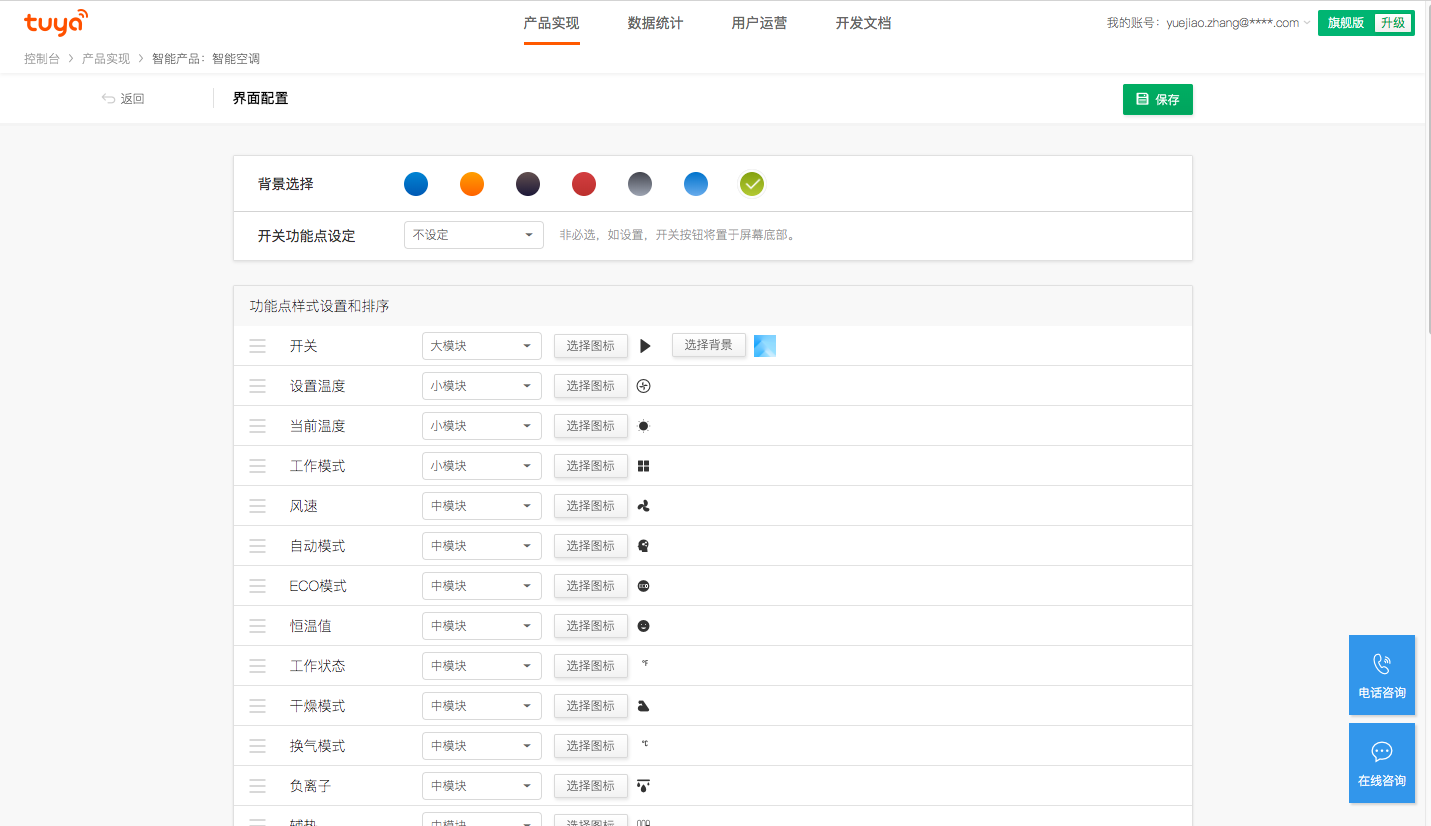
Task: Expand module size dropdown for 设置温度
Action: pyautogui.click(x=481, y=386)
